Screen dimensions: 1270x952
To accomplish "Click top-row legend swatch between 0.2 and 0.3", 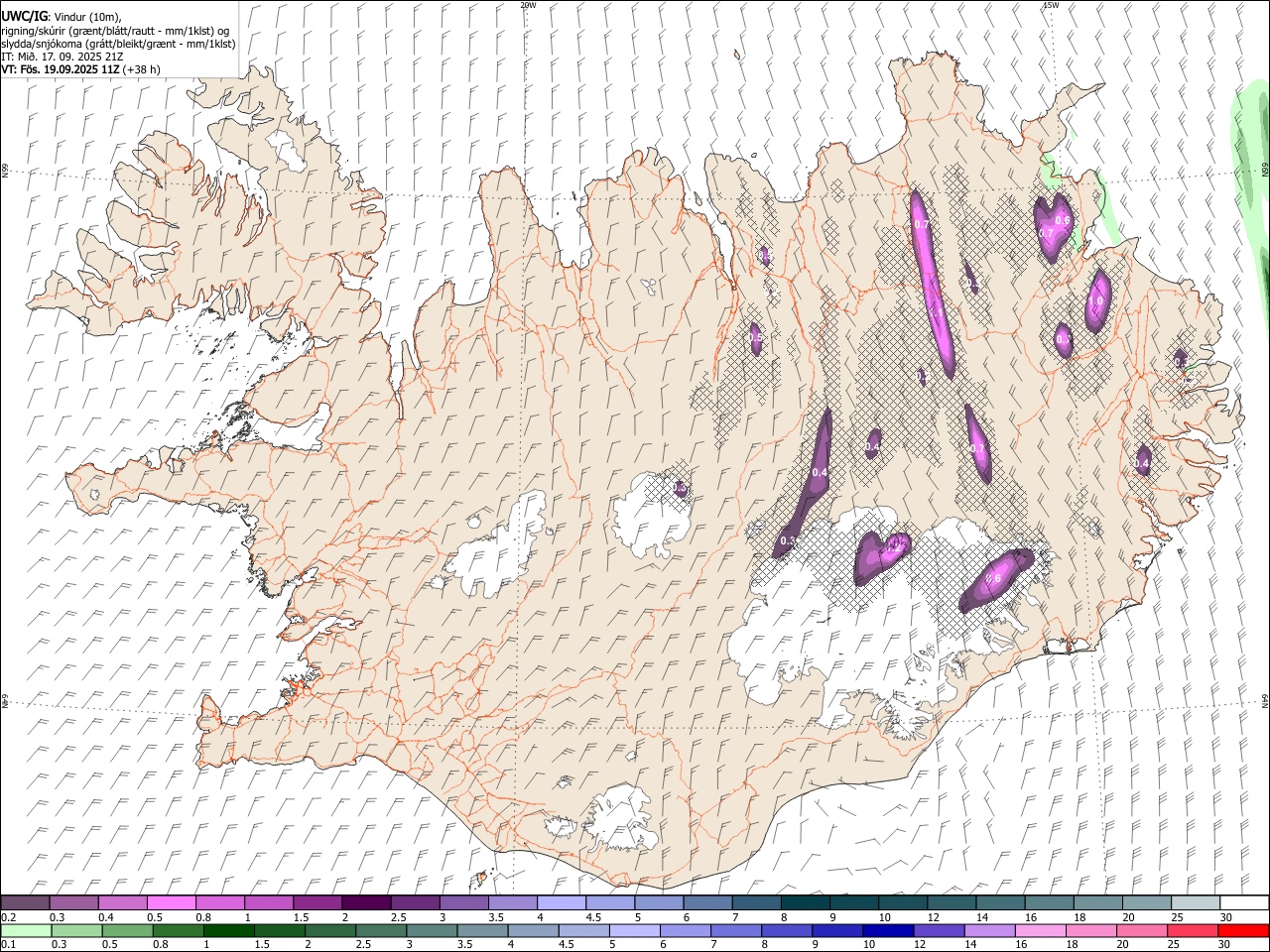I will tap(25, 902).
